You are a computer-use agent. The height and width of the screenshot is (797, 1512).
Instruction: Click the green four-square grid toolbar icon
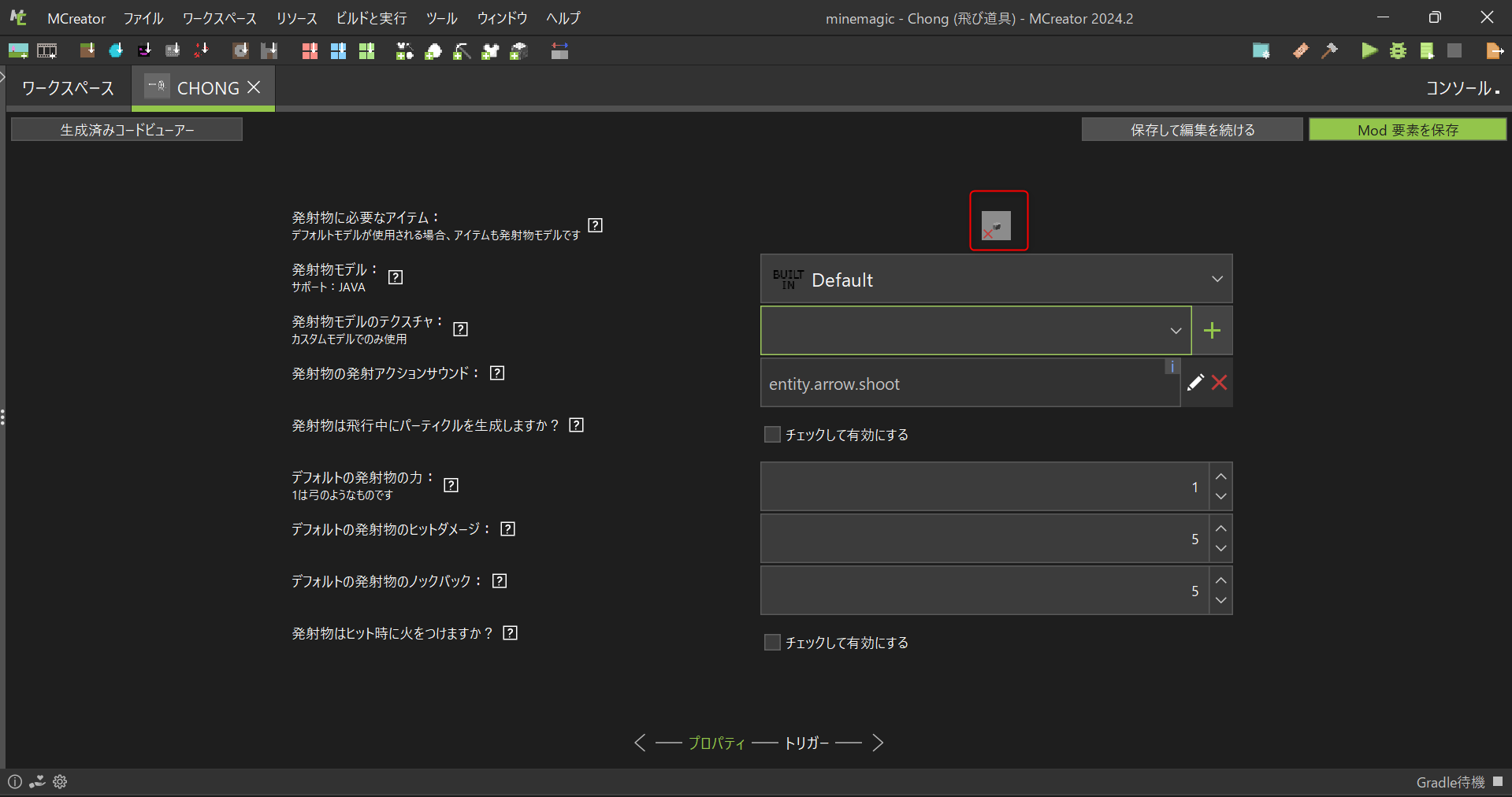pyautogui.click(x=366, y=51)
